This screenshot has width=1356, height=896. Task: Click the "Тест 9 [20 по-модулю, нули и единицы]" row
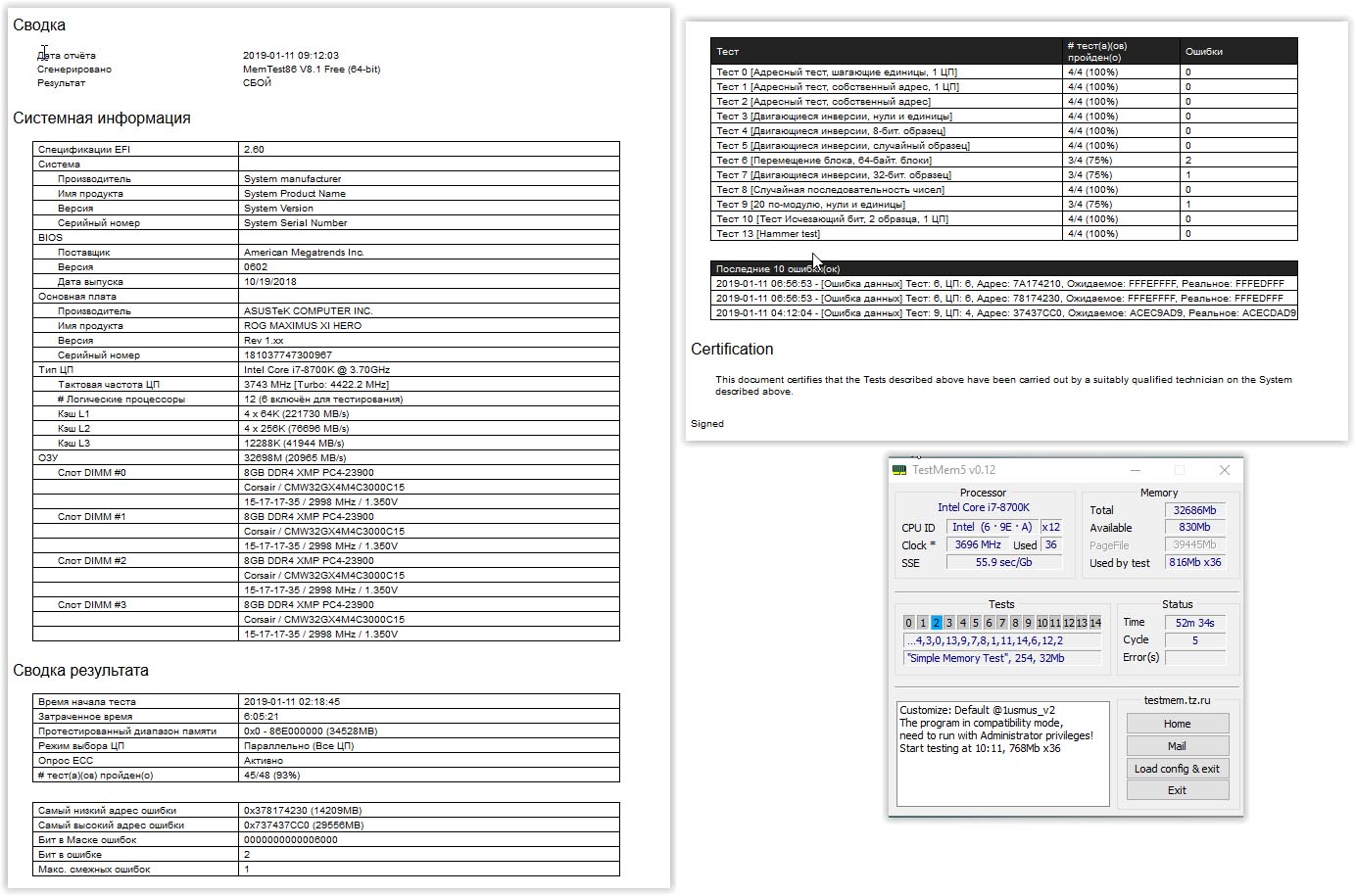point(1004,205)
